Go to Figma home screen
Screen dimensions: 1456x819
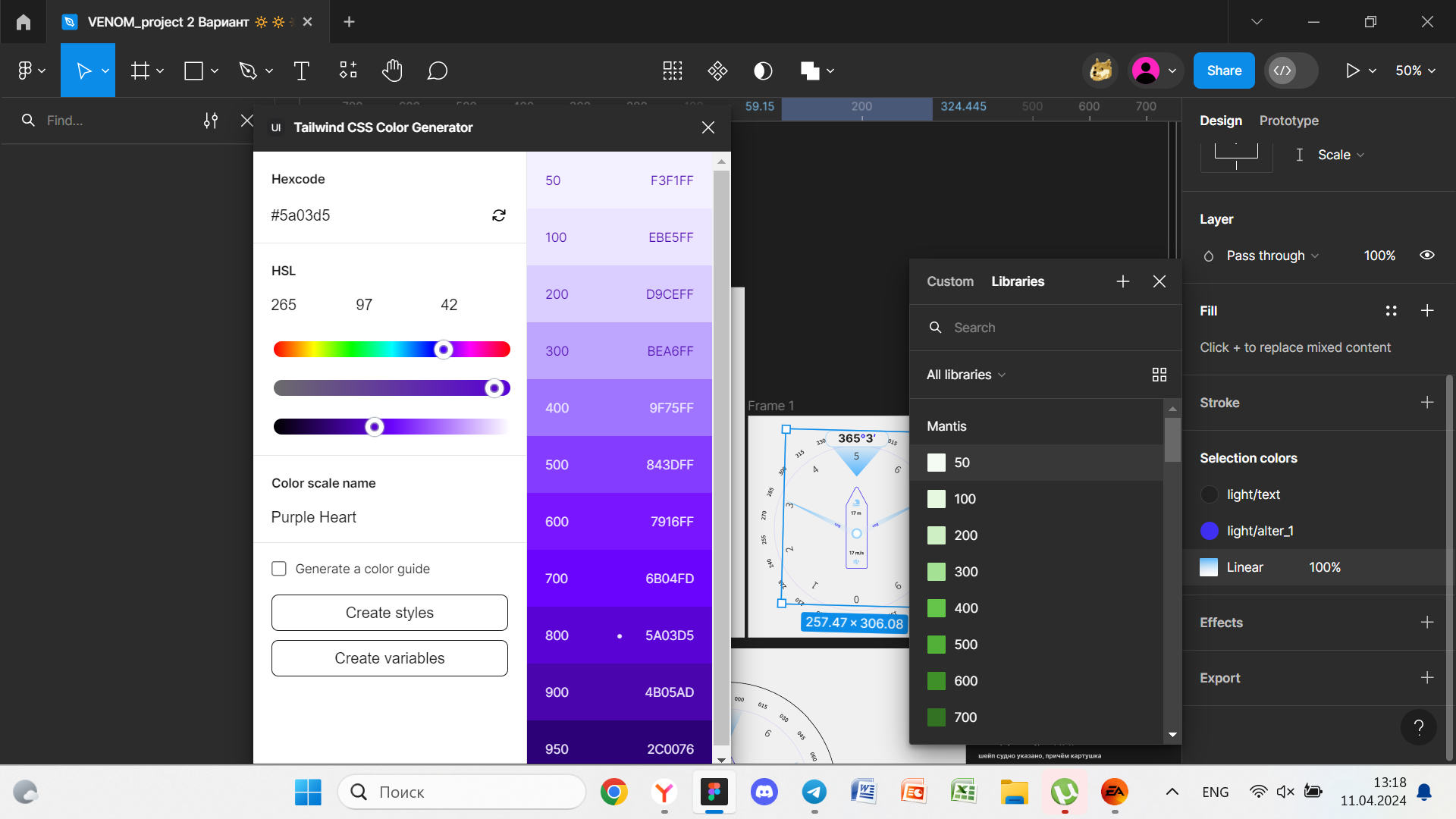24,22
